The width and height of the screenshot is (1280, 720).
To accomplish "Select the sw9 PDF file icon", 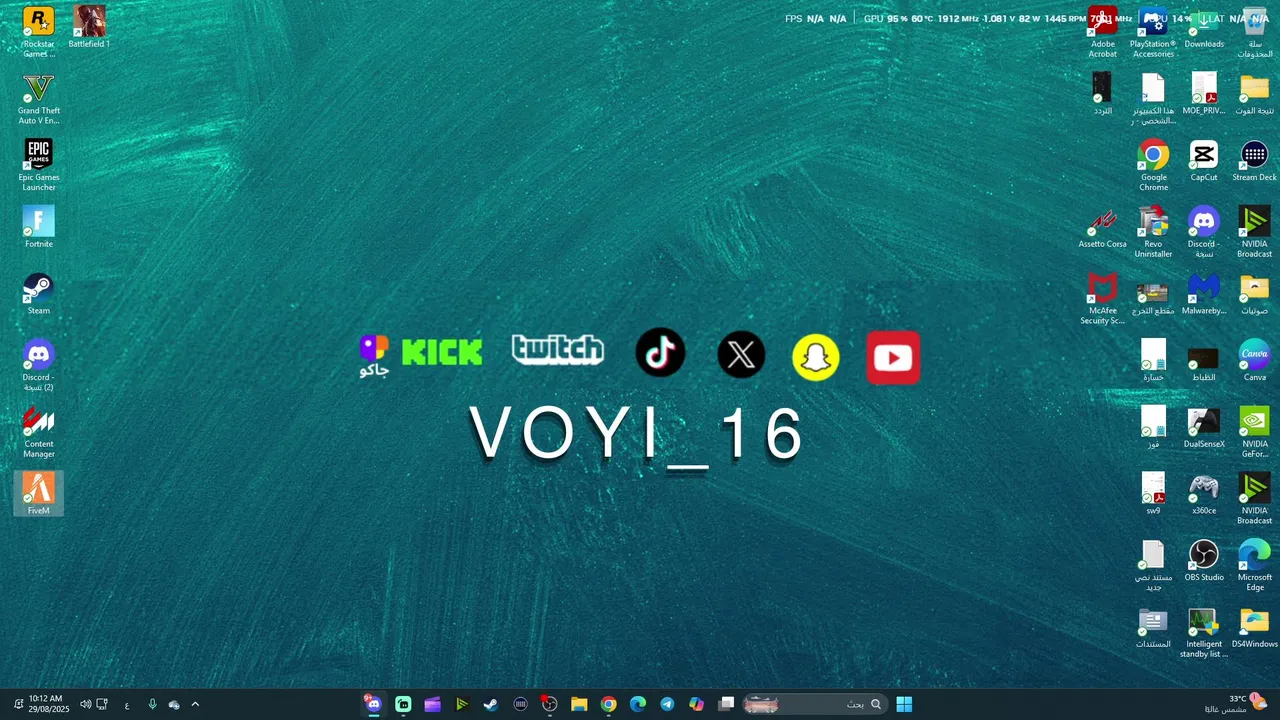I will [x=1153, y=494].
